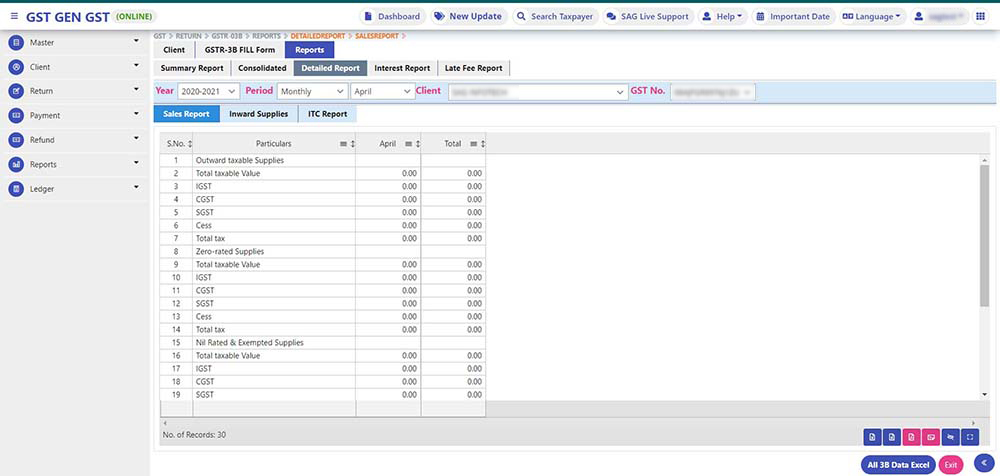Open the apps grid icon in top bar
This screenshot has height=476, width=1000.
point(979,17)
